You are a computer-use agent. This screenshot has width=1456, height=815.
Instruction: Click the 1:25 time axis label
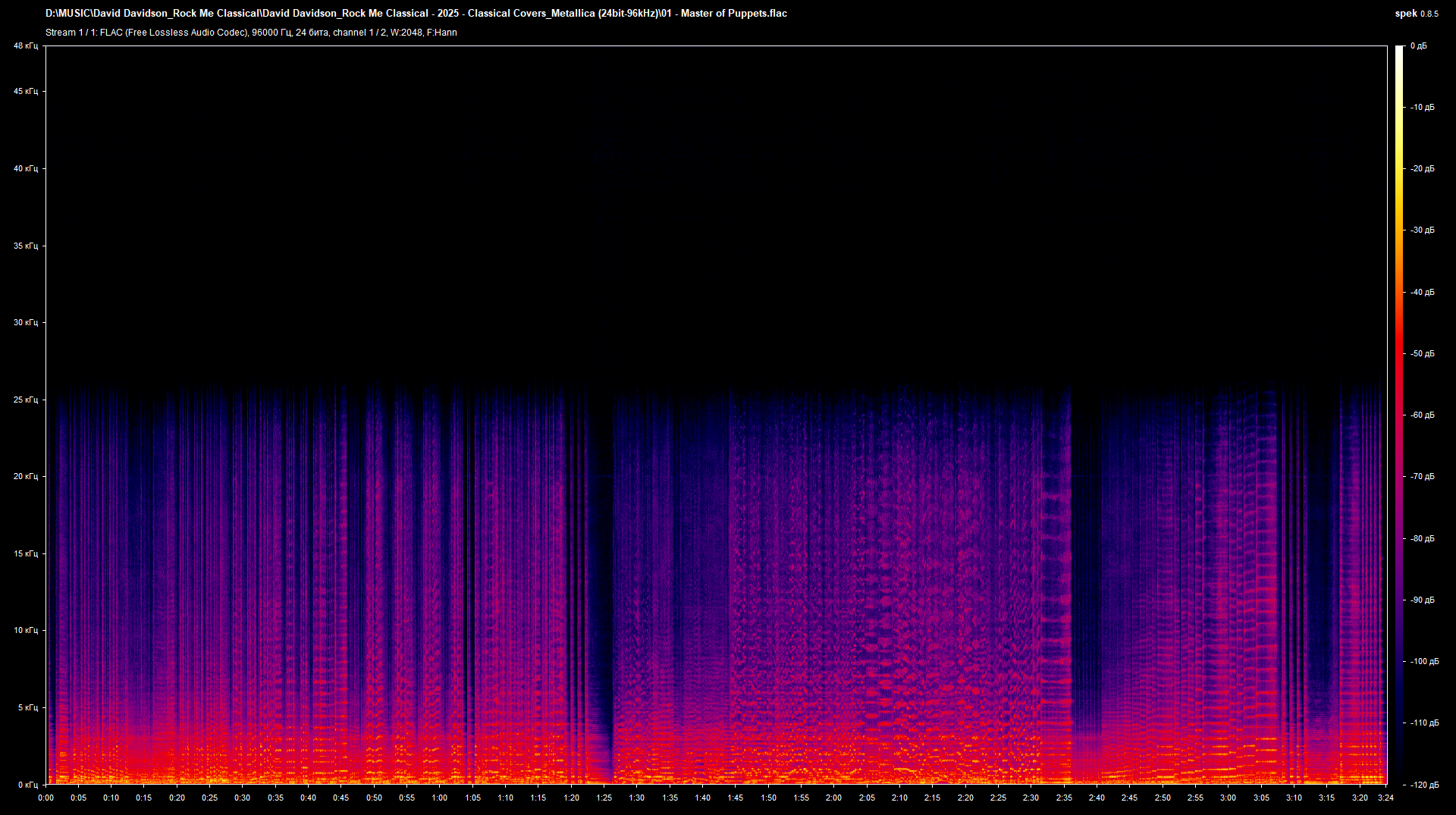(604, 798)
